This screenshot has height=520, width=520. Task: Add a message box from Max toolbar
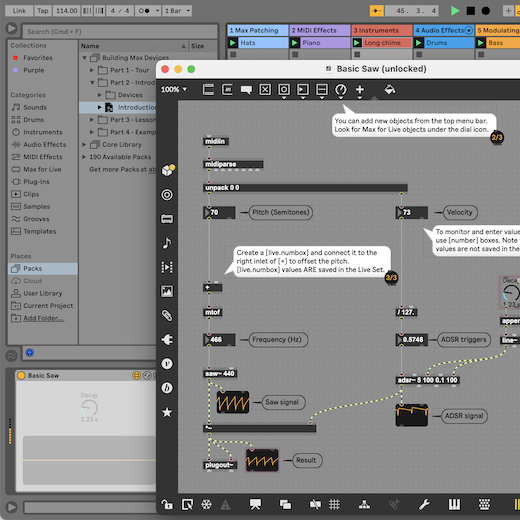pyautogui.click(x=227, y=90)
